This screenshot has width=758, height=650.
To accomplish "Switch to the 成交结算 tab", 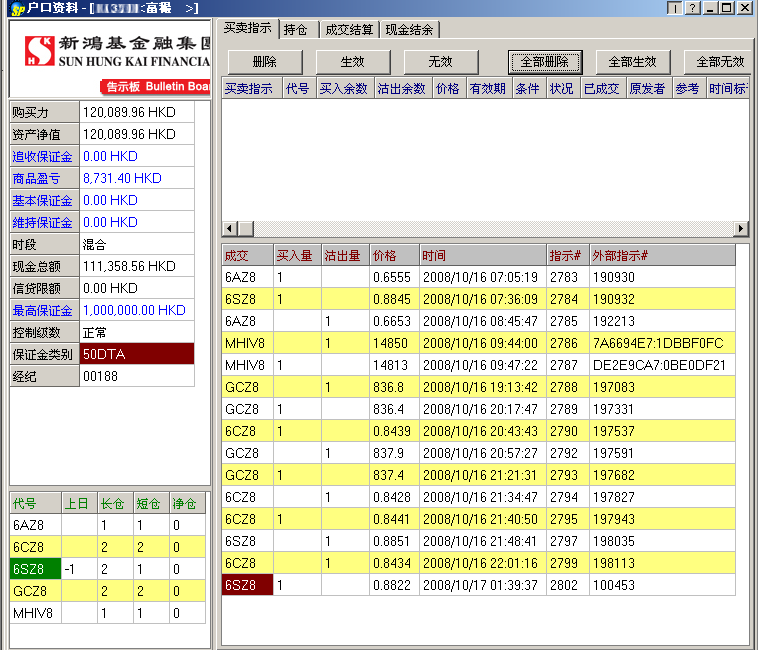I will tap(349, 30).
